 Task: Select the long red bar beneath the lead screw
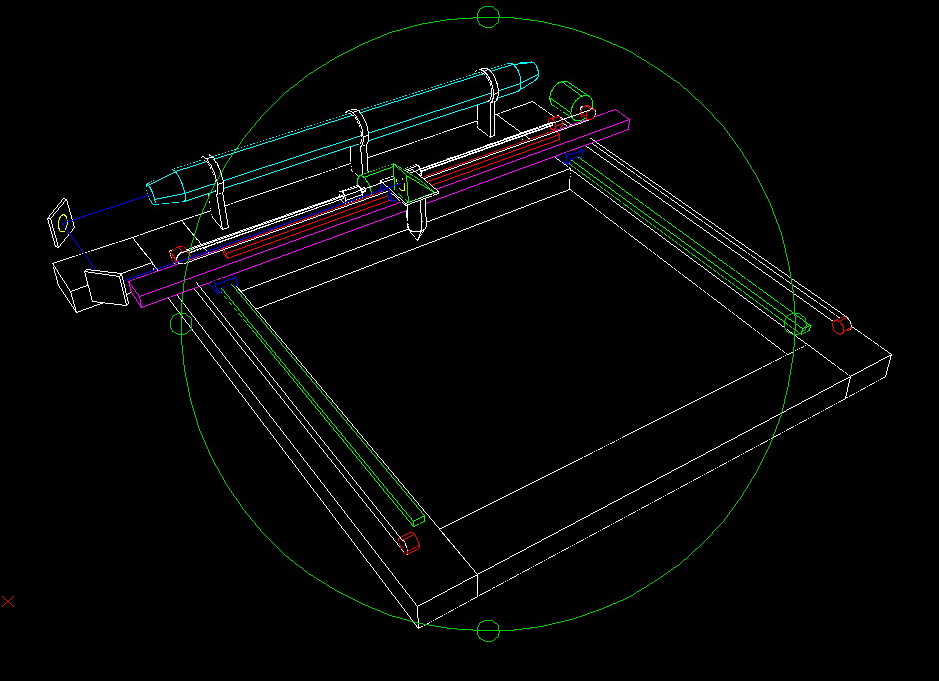coord(392,195)
